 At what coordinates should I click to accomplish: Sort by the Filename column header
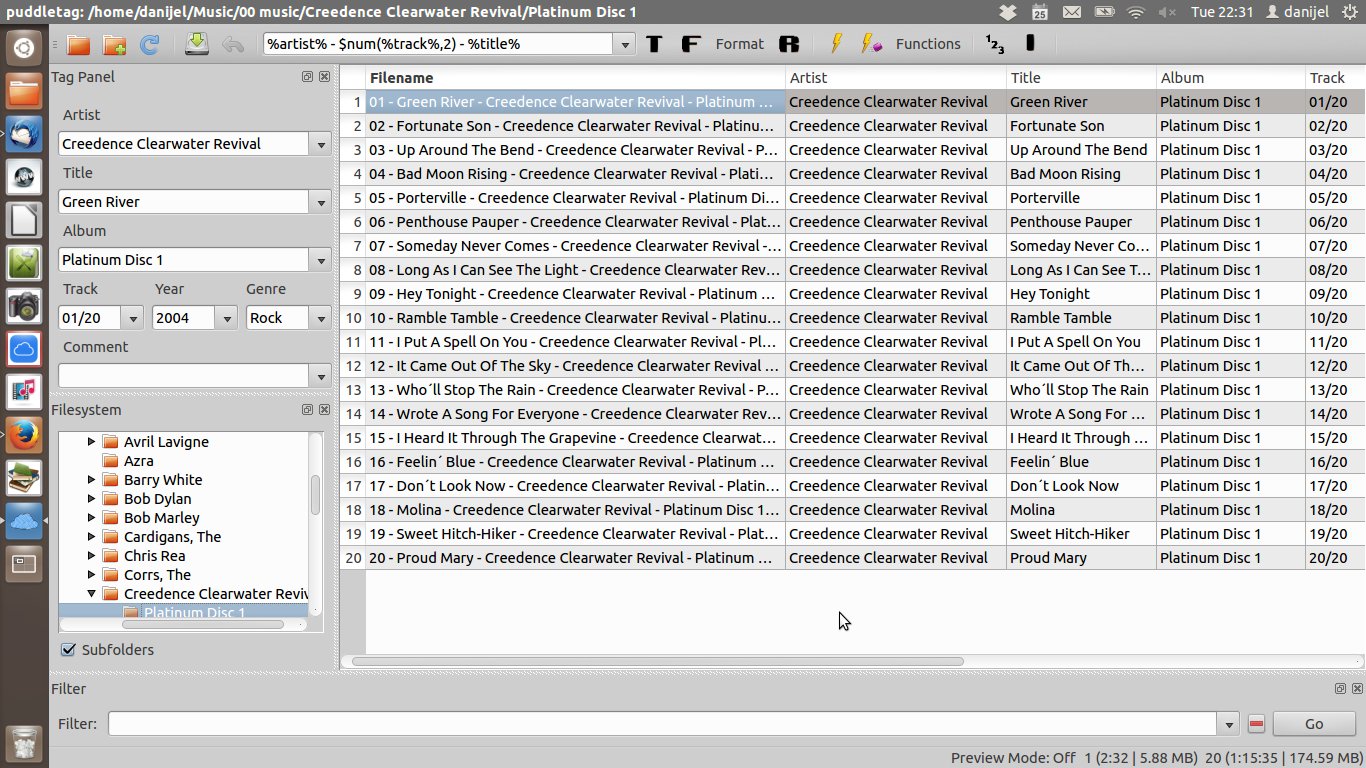coord(575,78)
